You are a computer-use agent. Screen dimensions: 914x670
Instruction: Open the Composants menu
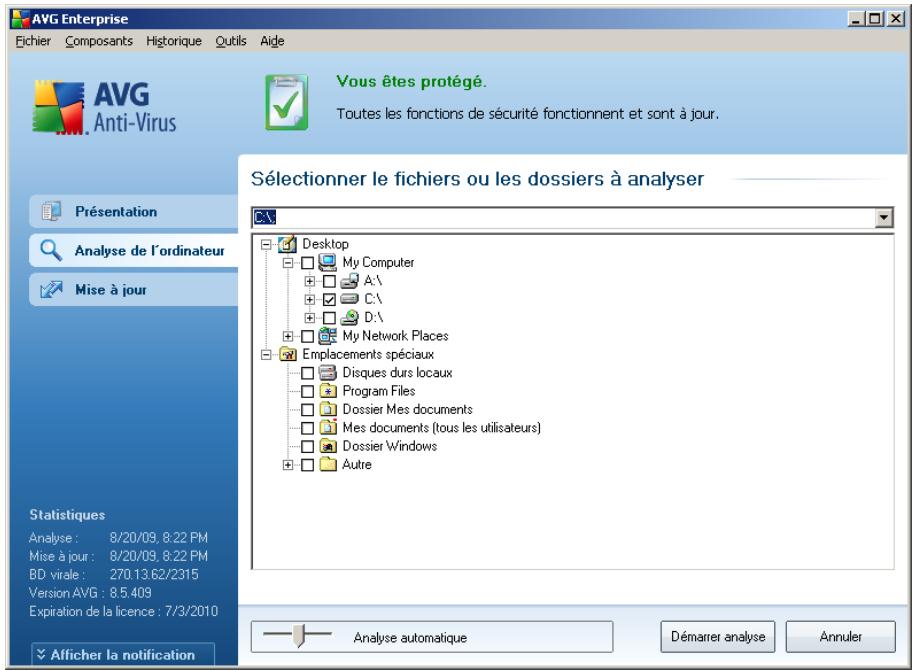pyautogui.click(x=99, y=41)
